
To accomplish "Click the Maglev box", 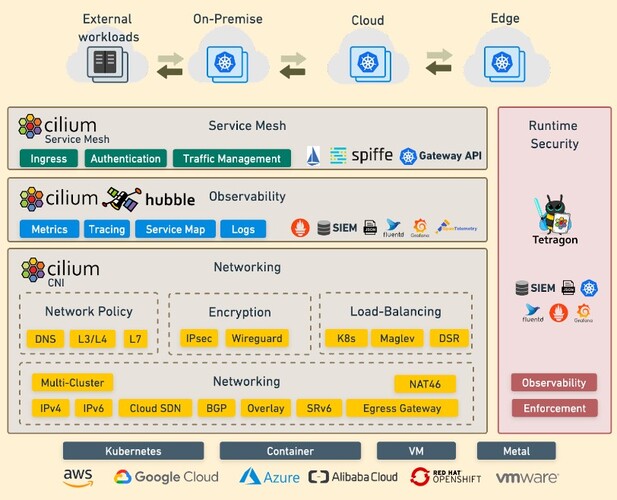I will (397, 338).
